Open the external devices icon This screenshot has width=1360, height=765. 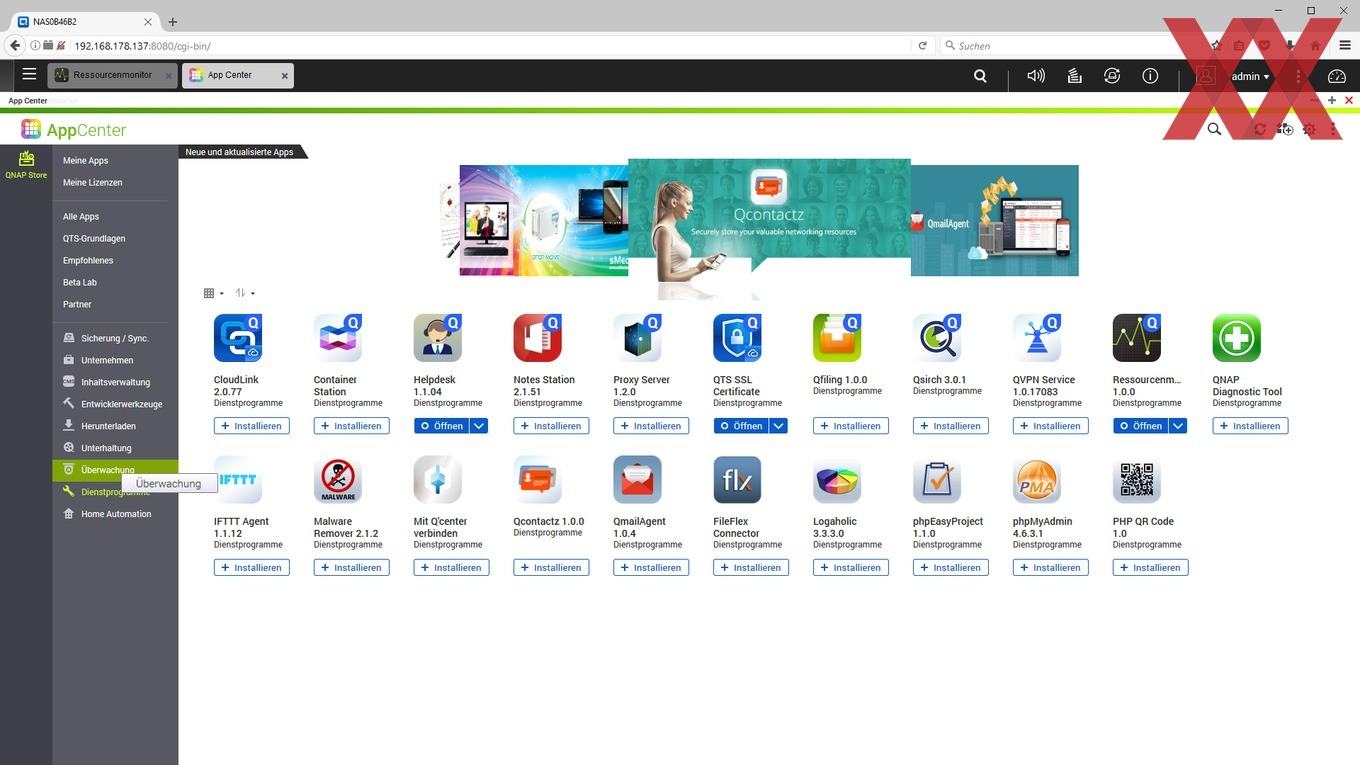pyautogui.click(x=1112, y=76)
